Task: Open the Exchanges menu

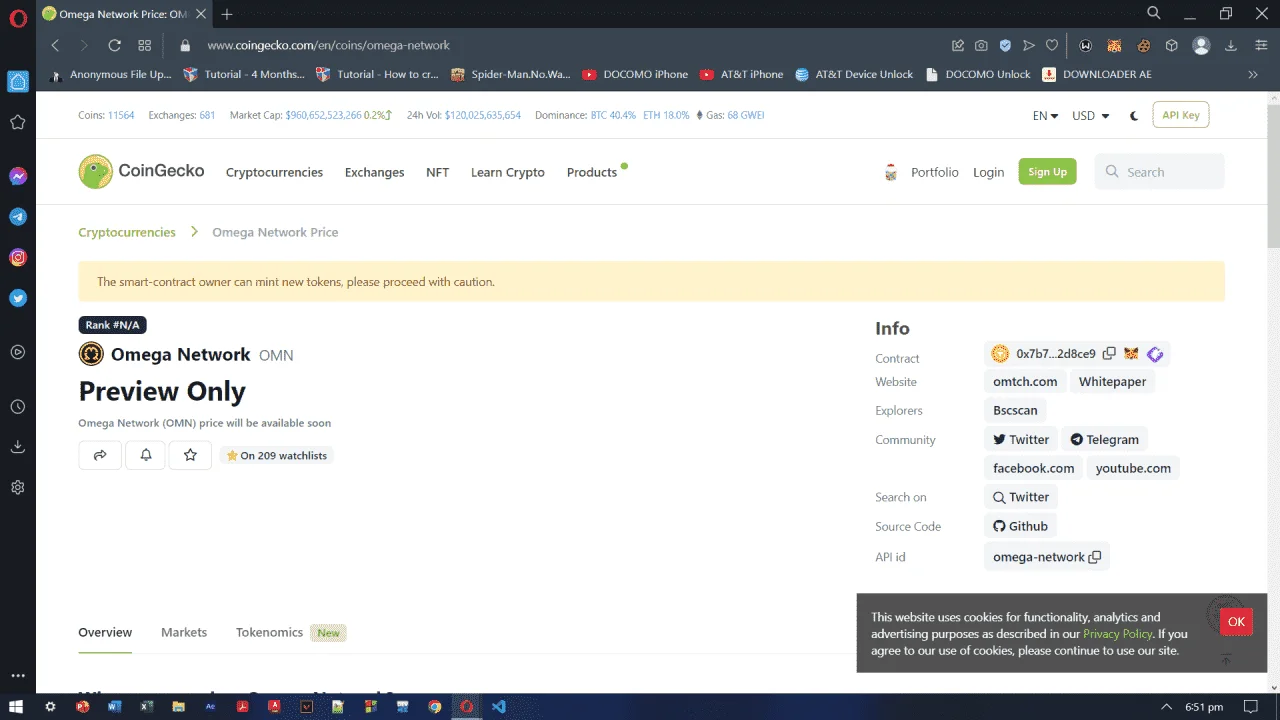Action: (x=374, y=172)
